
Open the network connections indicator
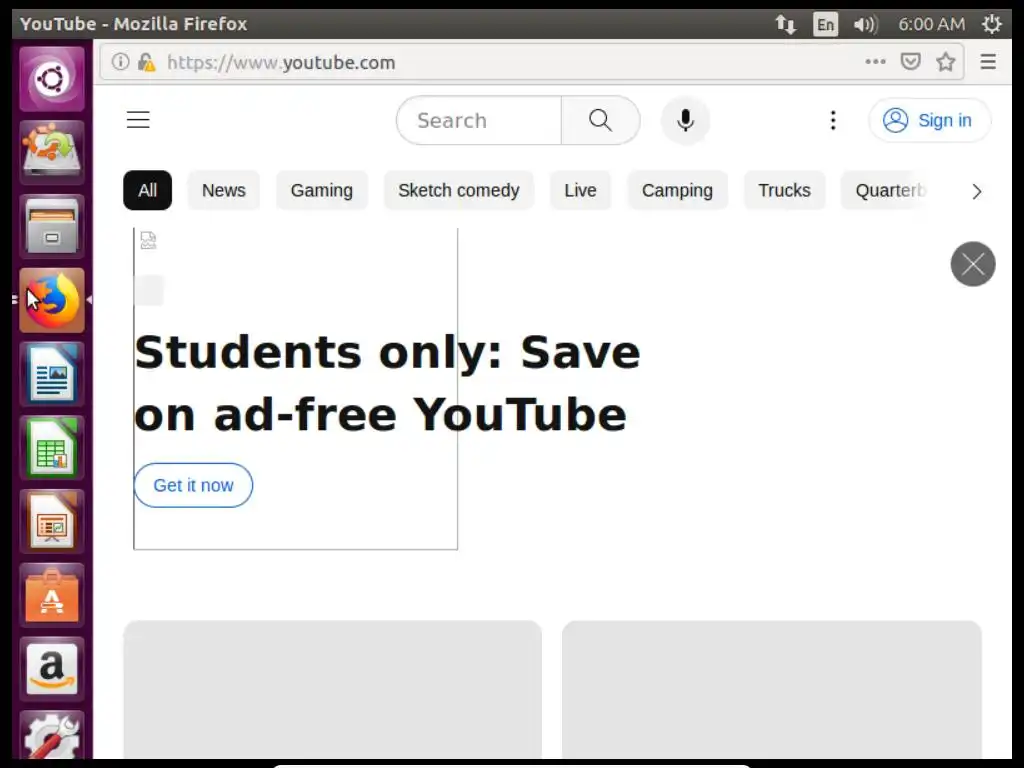tap(785, 24)
